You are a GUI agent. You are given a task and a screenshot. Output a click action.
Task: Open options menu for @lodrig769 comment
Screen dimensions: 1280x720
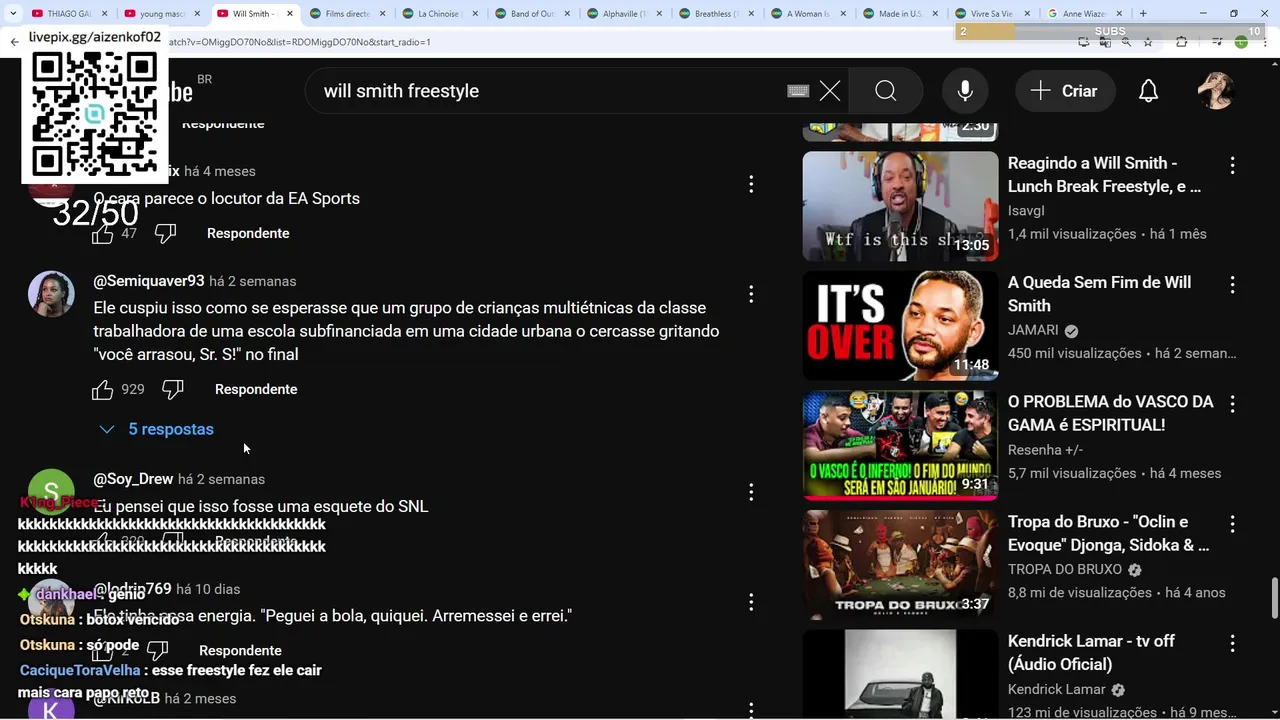(x=751, y=603)
